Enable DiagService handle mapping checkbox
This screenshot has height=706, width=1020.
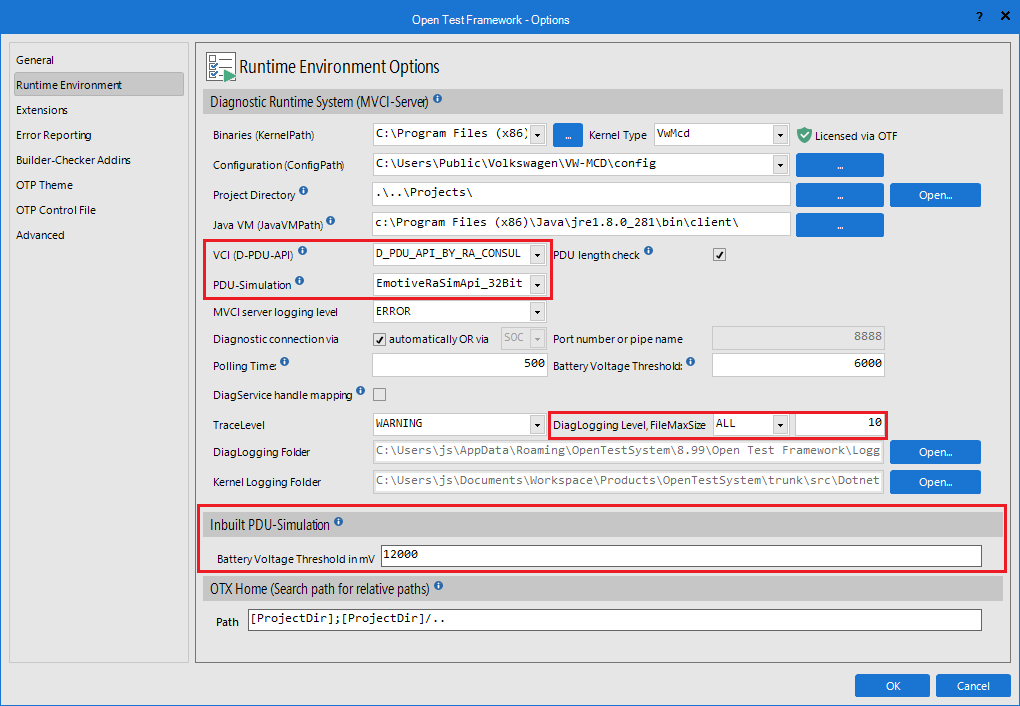[380, 395]
